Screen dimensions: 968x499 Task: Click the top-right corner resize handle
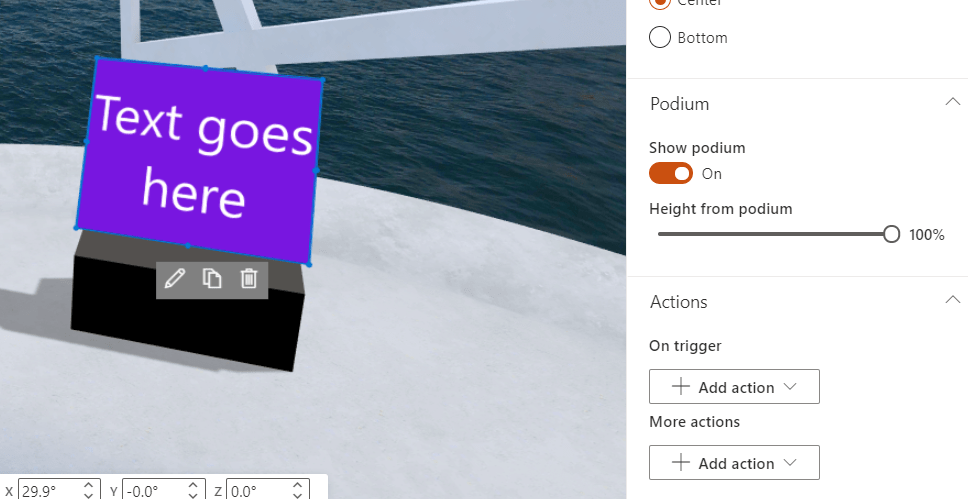click(322, 79)
